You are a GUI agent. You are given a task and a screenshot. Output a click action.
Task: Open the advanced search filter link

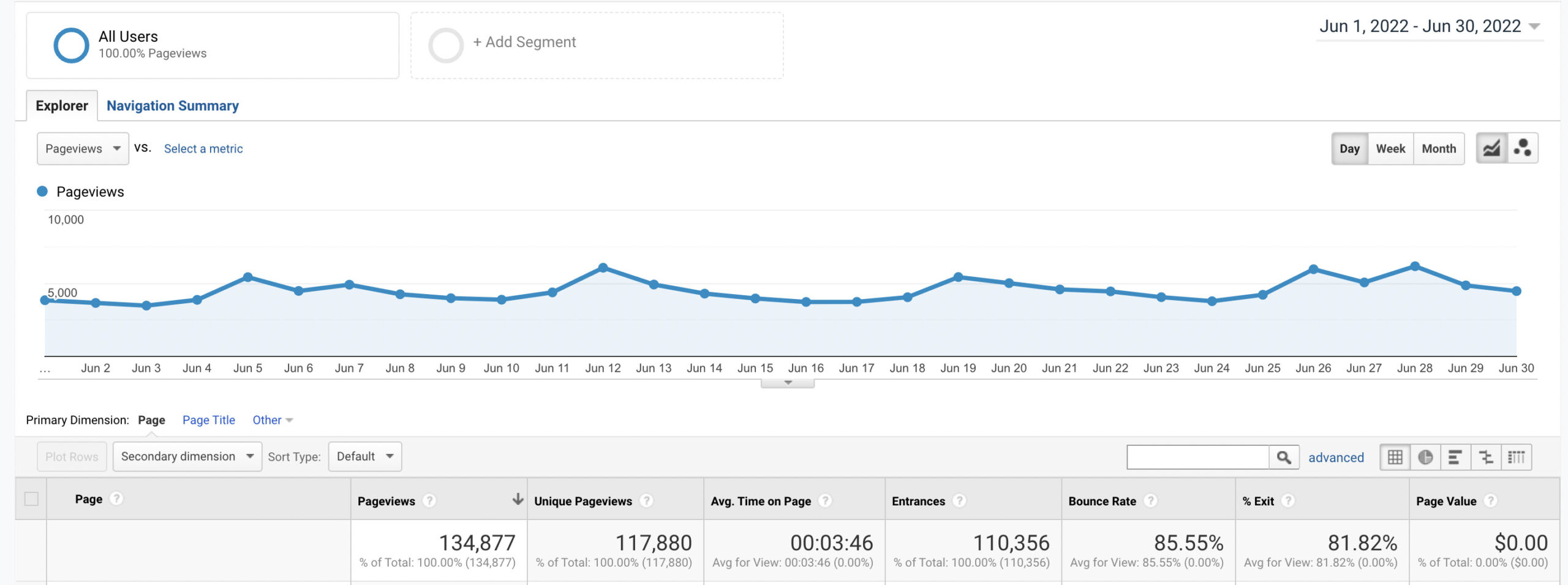[1337, 457]
